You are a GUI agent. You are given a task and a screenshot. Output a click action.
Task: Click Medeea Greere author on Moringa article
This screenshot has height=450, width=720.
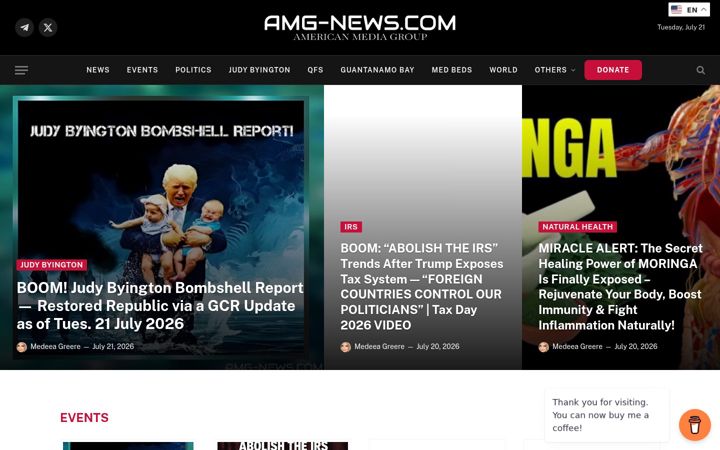pyautogui.click(x=577, y=347)
